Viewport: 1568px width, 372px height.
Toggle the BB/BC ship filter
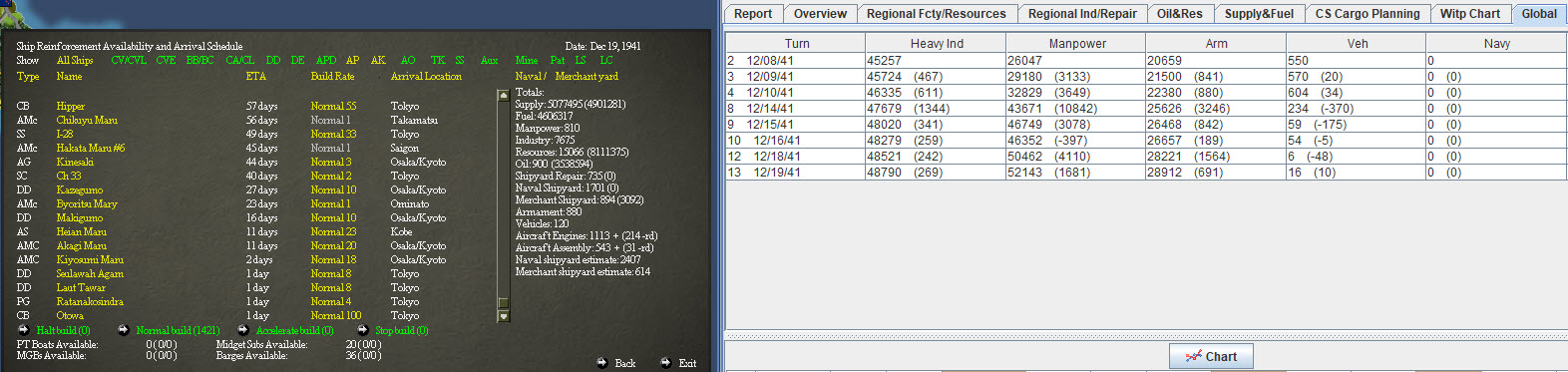(199, 60)
